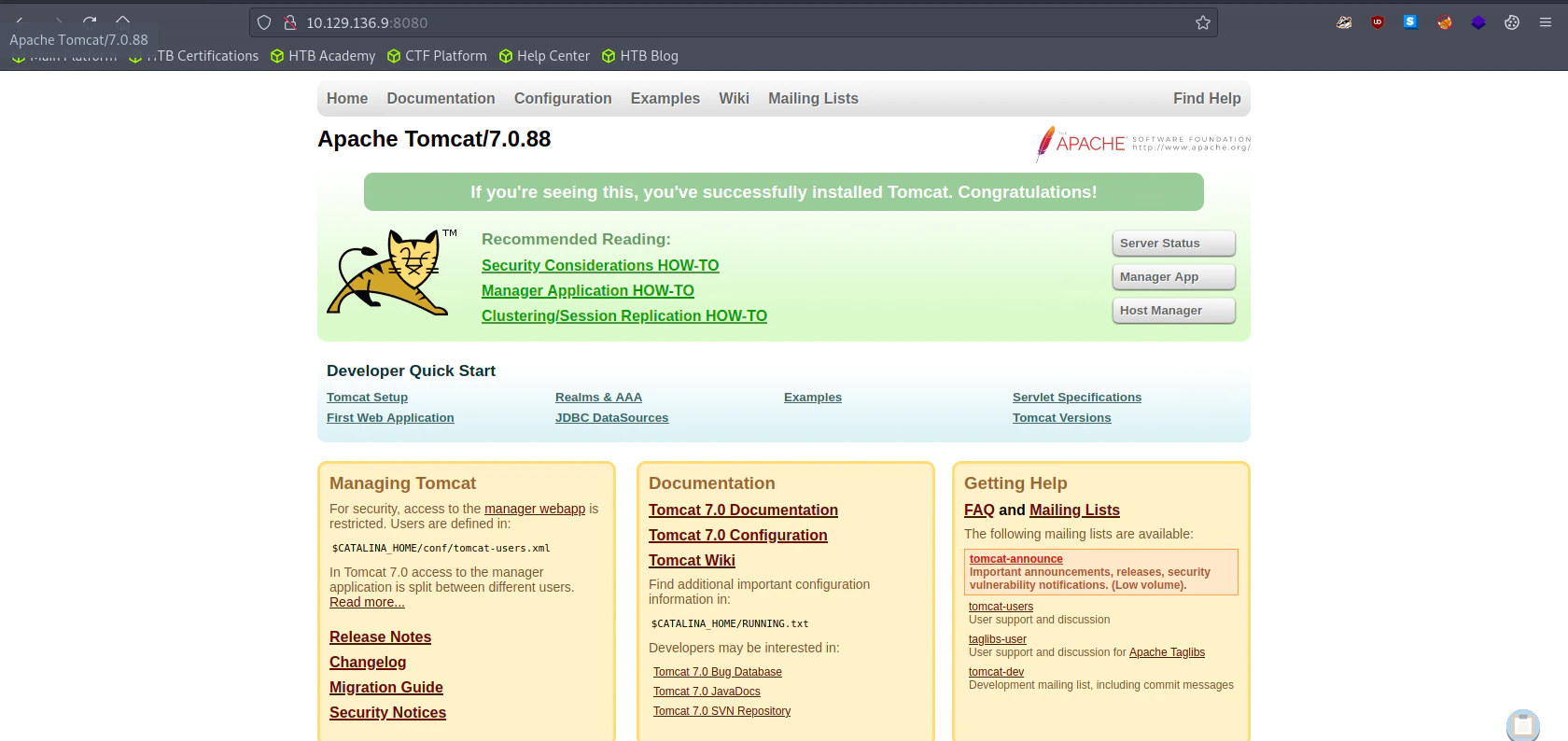Open the Tomcat Setup link
The width and height of the screenshot is (1568, 741).
pyautogui.click(x=367, y=397)
